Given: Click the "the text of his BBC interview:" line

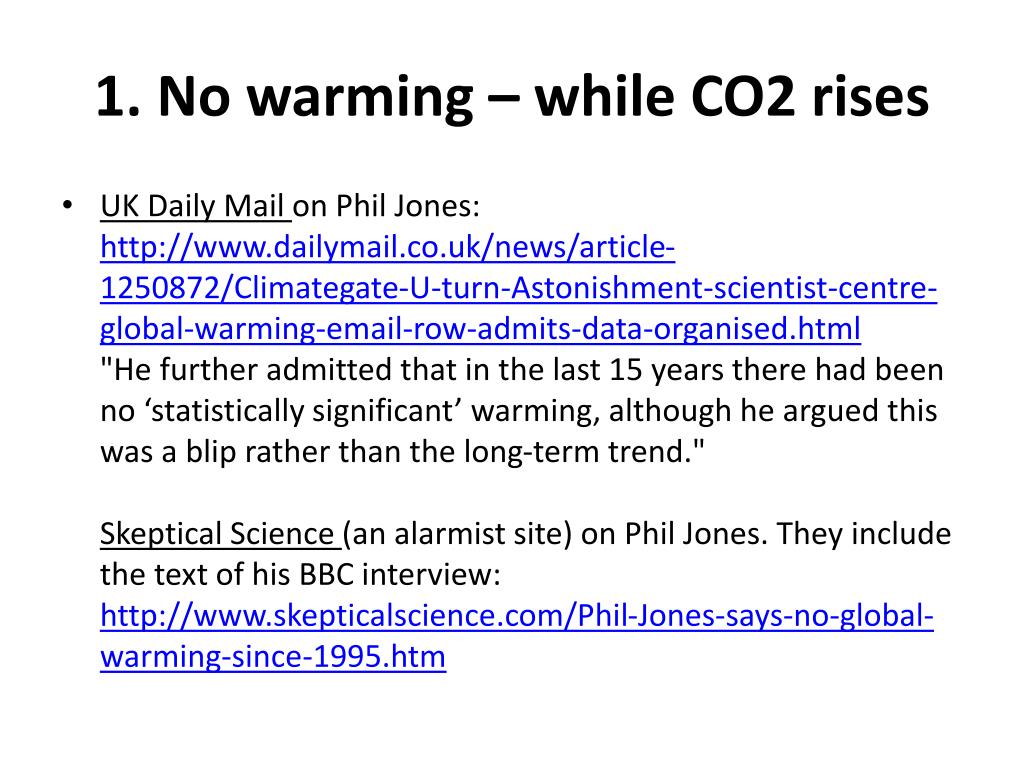Looking at the screenshot, I should 300,575.
